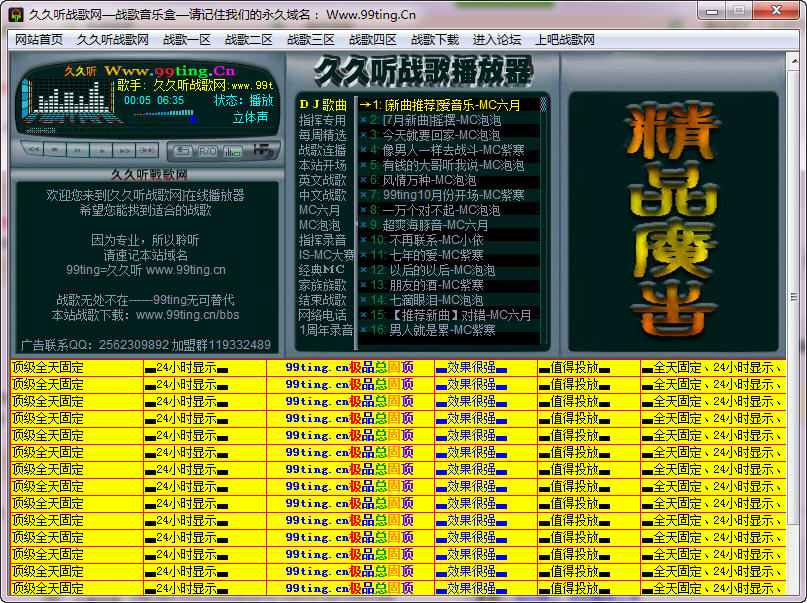This screenshot has height=603, width=807.
Task: Toggle the repeat loop icon
Action: (x=183, y=151)
